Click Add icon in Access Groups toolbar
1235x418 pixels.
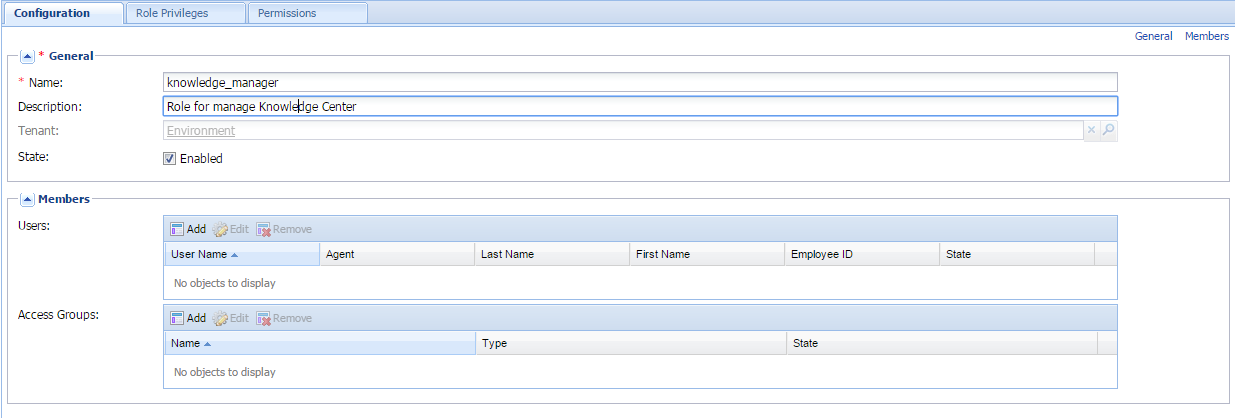pos(177,318)
